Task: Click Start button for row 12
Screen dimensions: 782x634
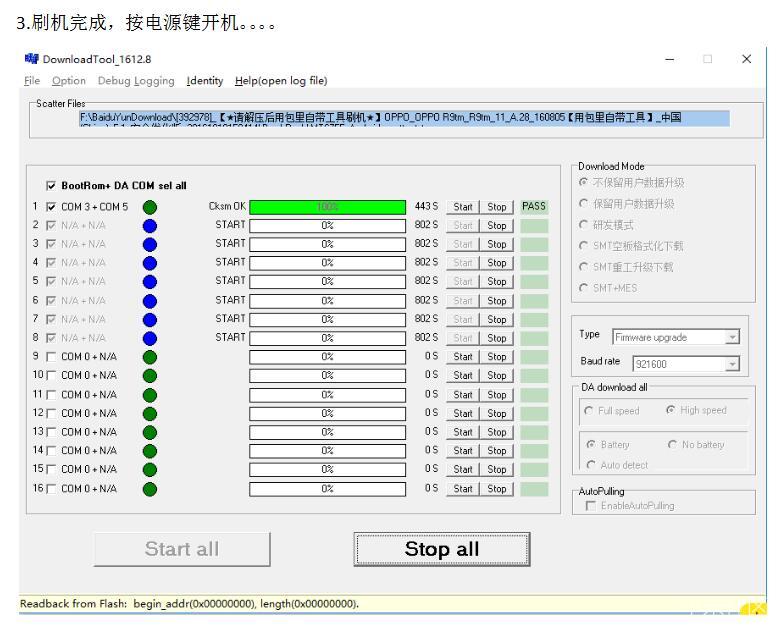Action: (x=463, y=414)
